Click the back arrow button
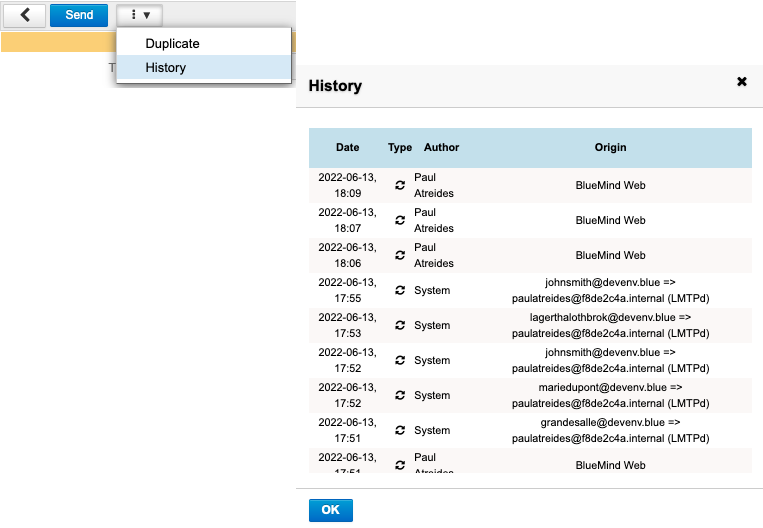This screenshot has width=763, height=528. click(x=25, y=15)
